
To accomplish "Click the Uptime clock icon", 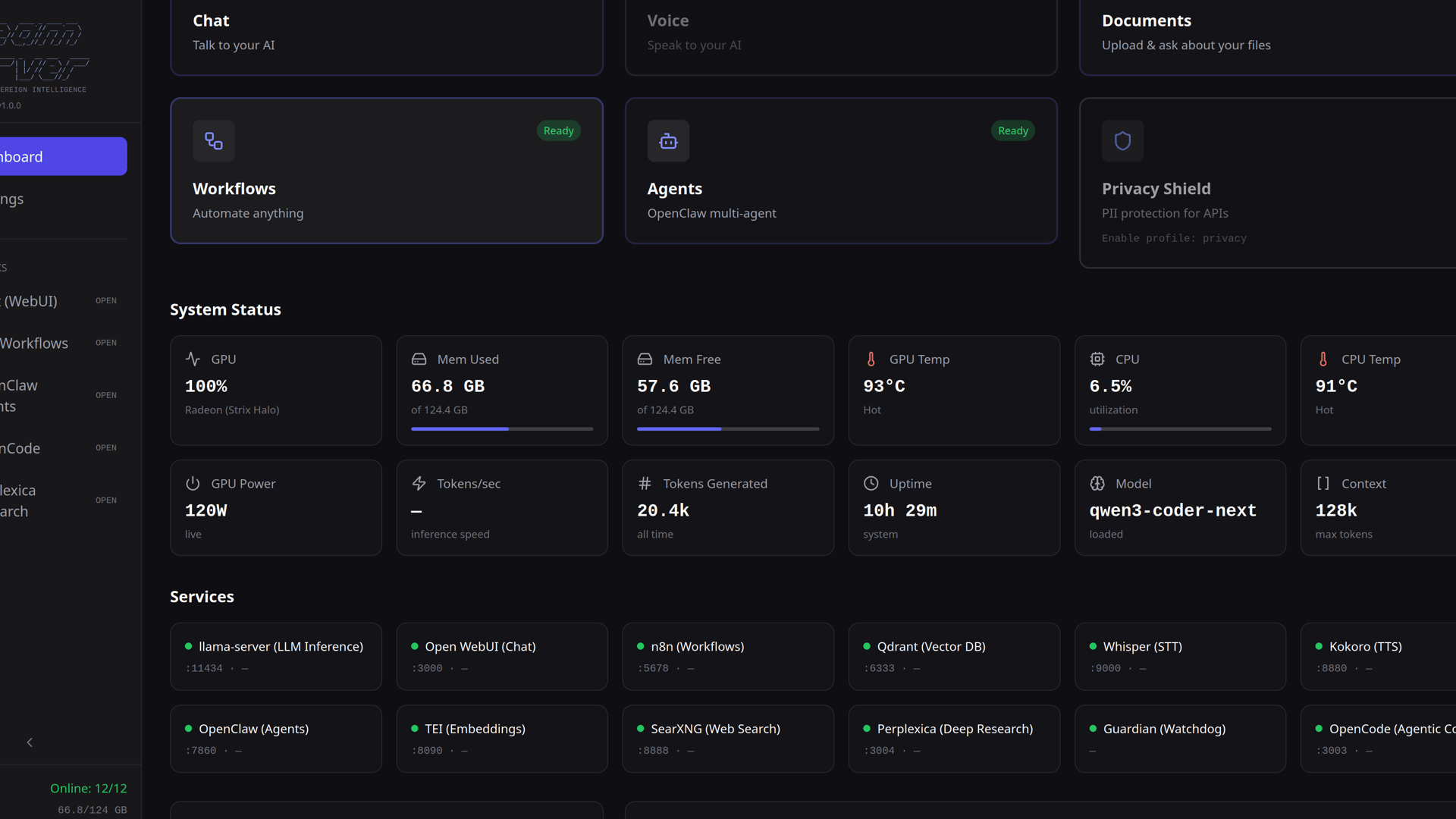I will point(871,484).
